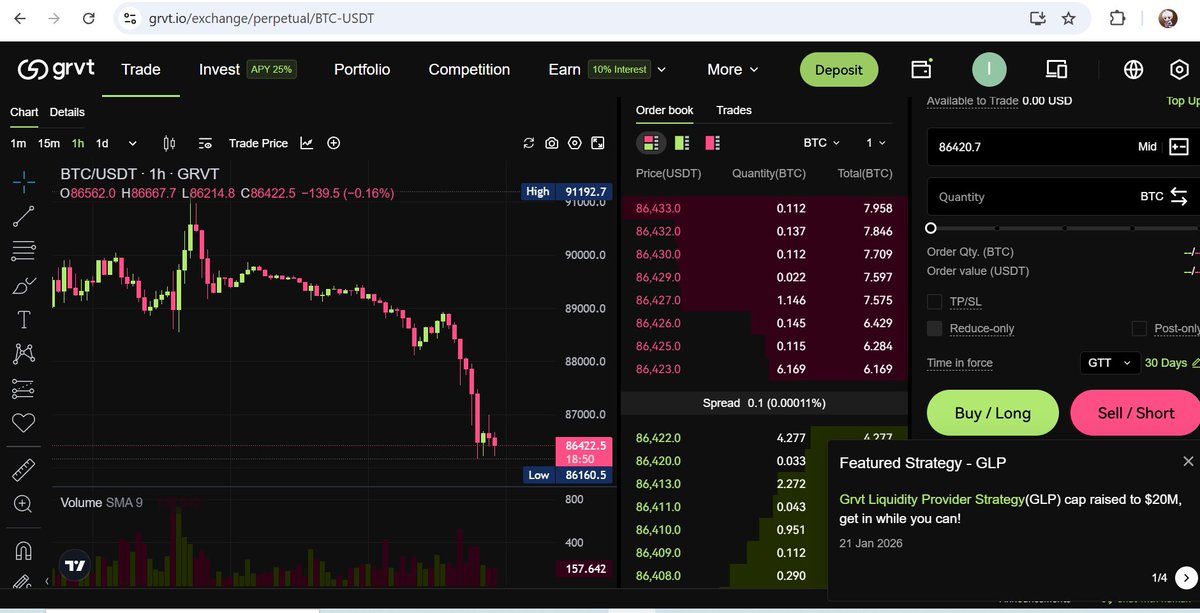Open the GTT time in force dropdown

pos(1109,362)
